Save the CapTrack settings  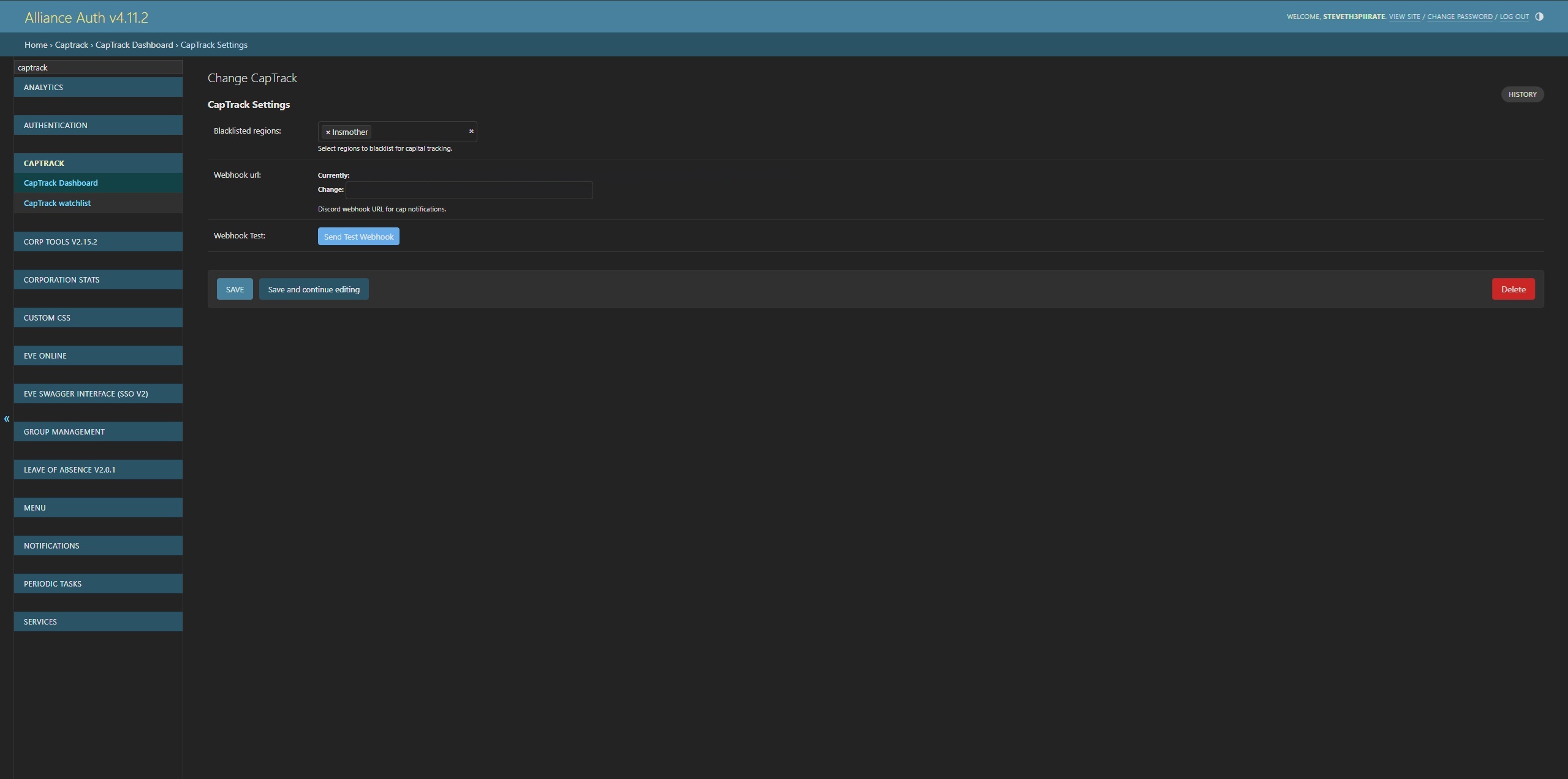(x=235, y=289)
